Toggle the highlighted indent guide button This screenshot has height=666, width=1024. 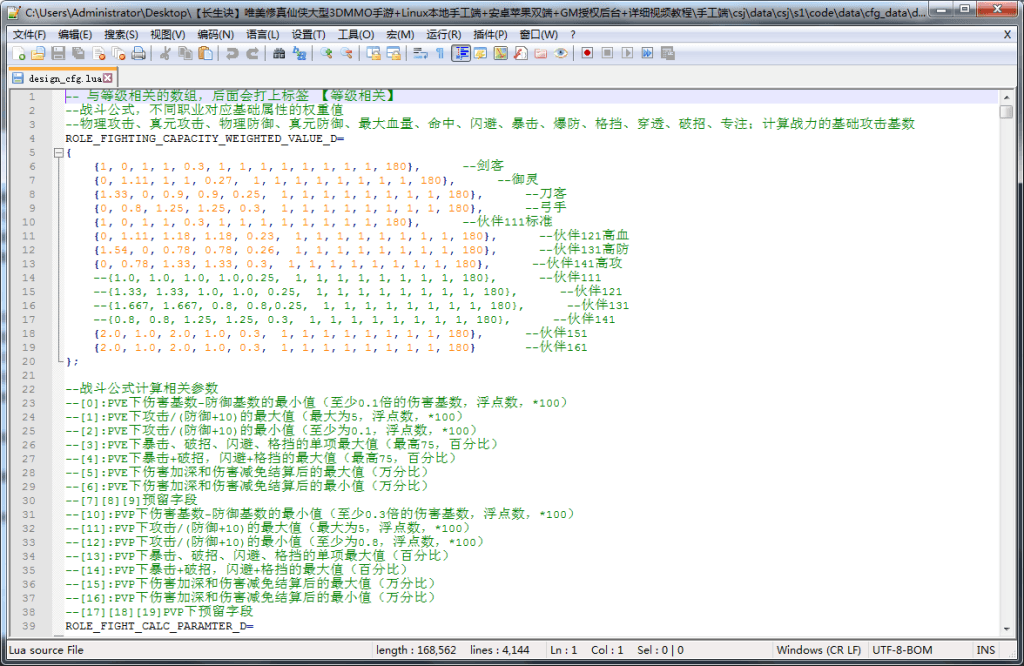[461, 53]
